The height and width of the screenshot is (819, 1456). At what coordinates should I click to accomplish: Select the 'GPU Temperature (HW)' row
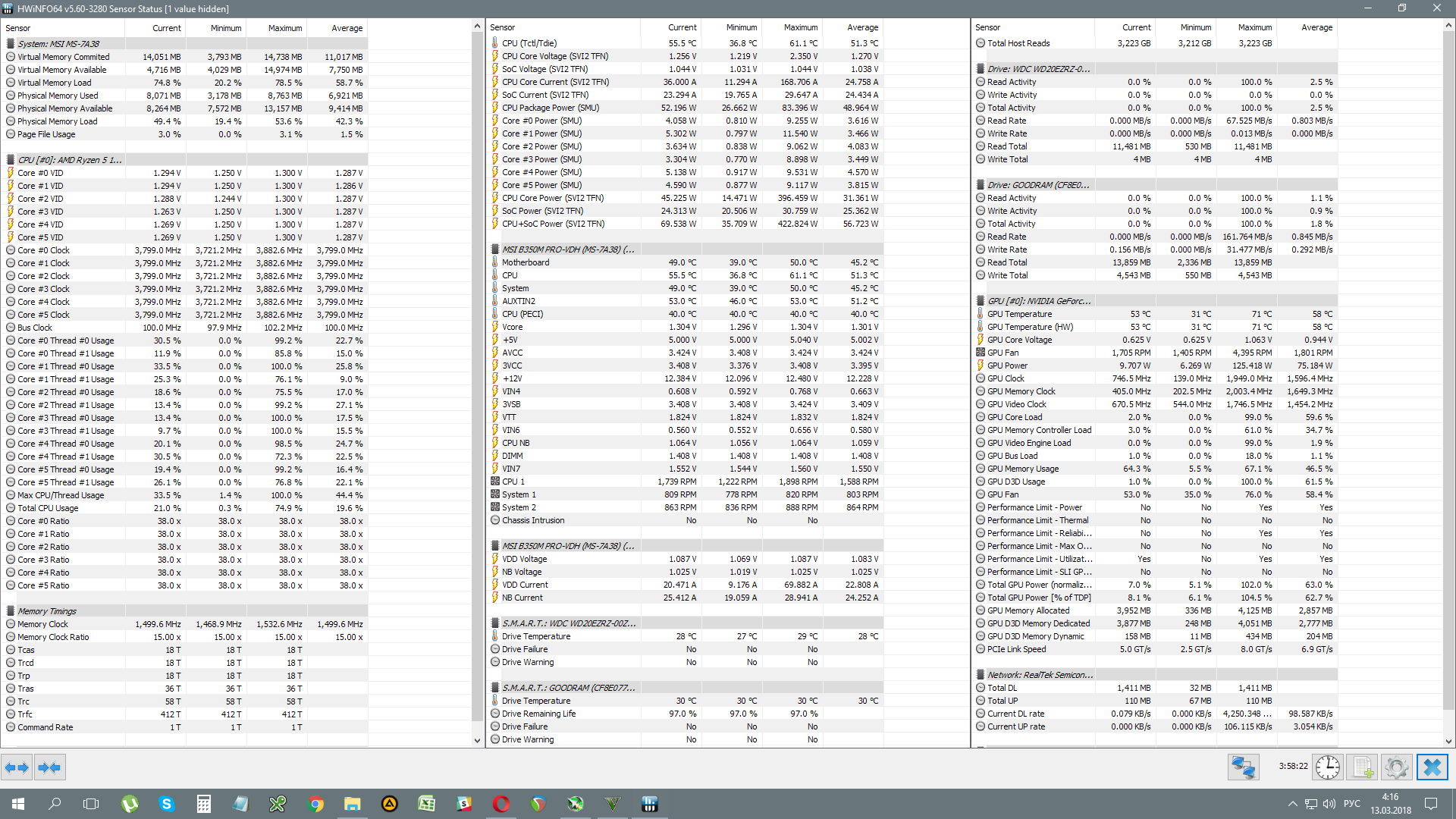(x=1156, y=327)
